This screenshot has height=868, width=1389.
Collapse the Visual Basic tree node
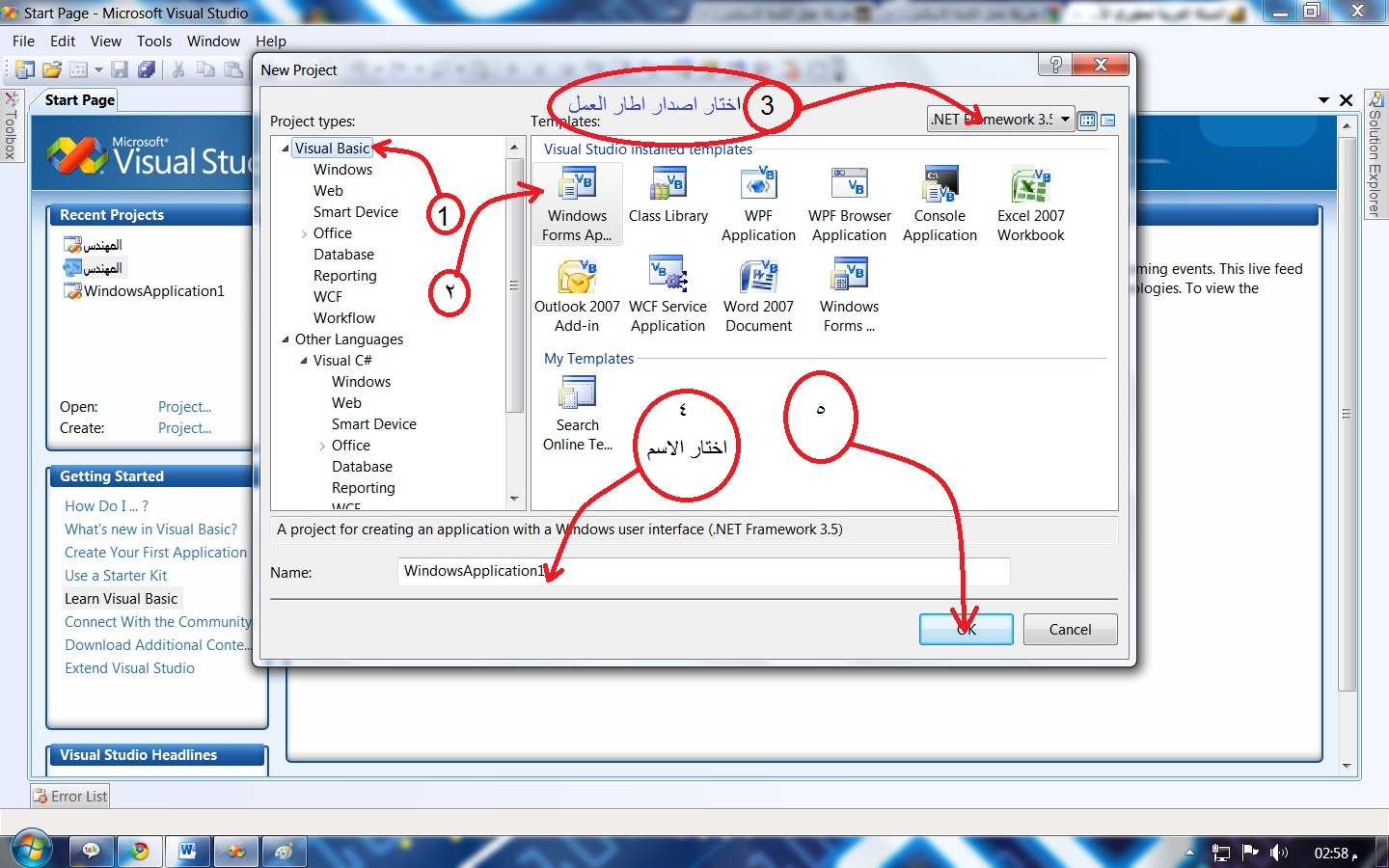click(x=286, y=149)
